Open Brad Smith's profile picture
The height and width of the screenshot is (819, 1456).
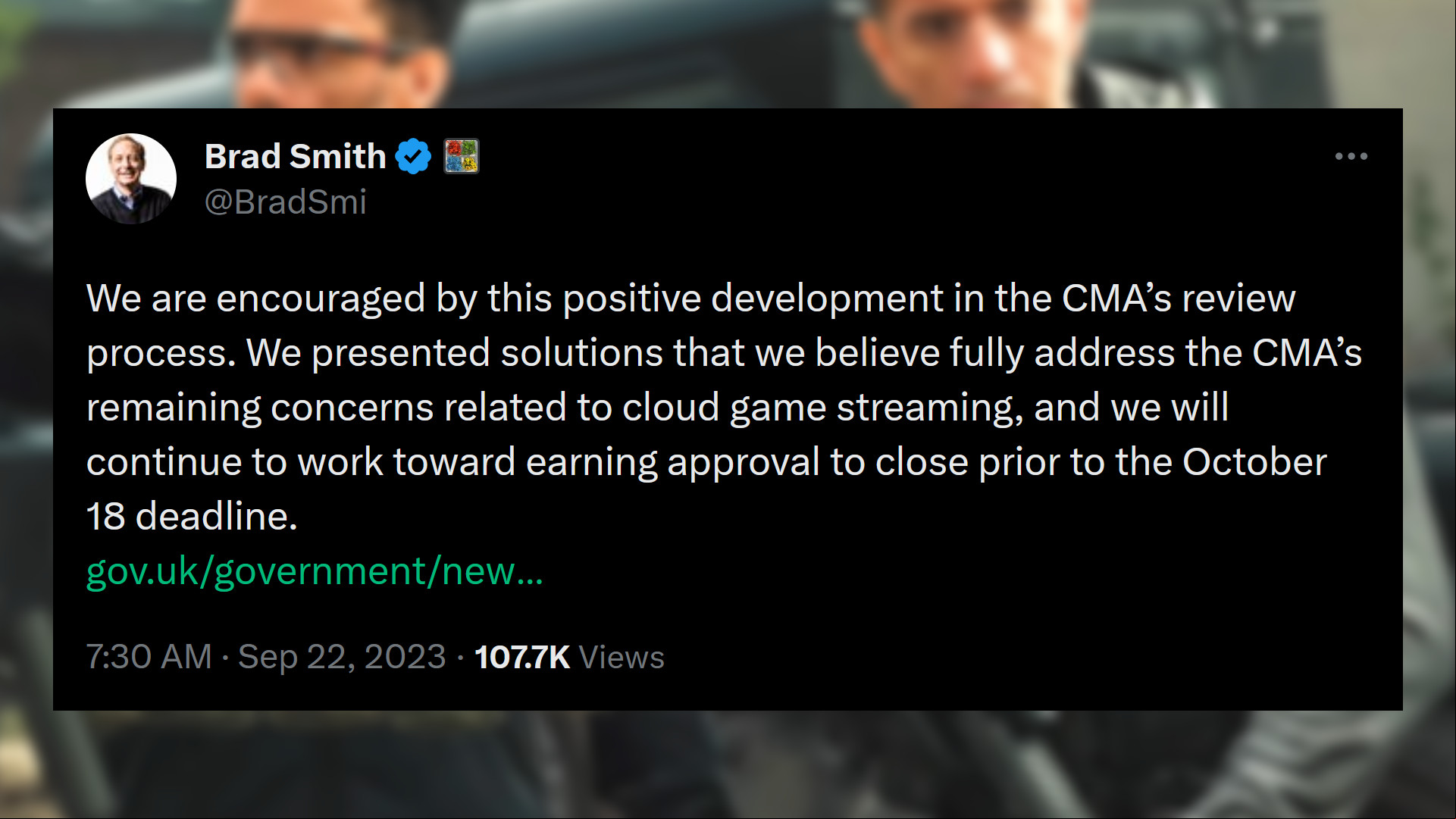tap(131, 179)
